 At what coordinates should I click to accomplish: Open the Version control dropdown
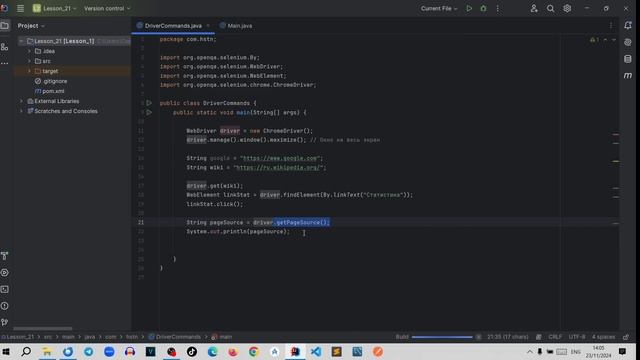pos(107,8)
